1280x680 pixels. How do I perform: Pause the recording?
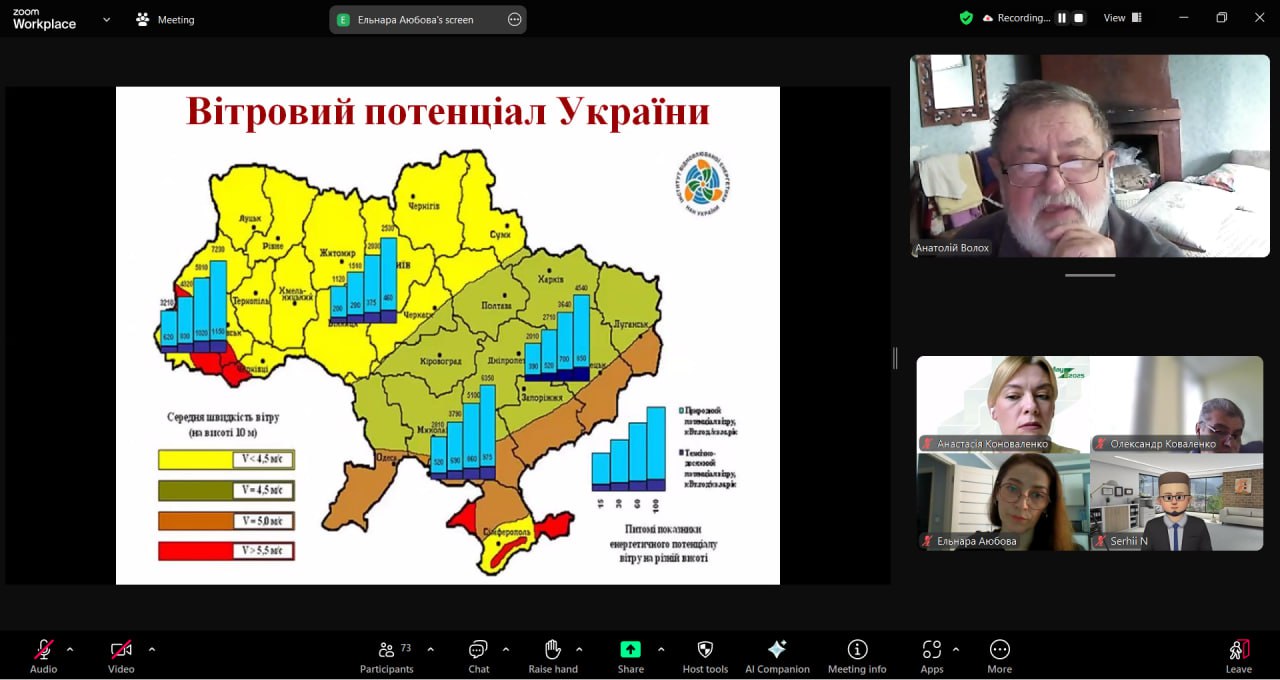point(1062,18)
